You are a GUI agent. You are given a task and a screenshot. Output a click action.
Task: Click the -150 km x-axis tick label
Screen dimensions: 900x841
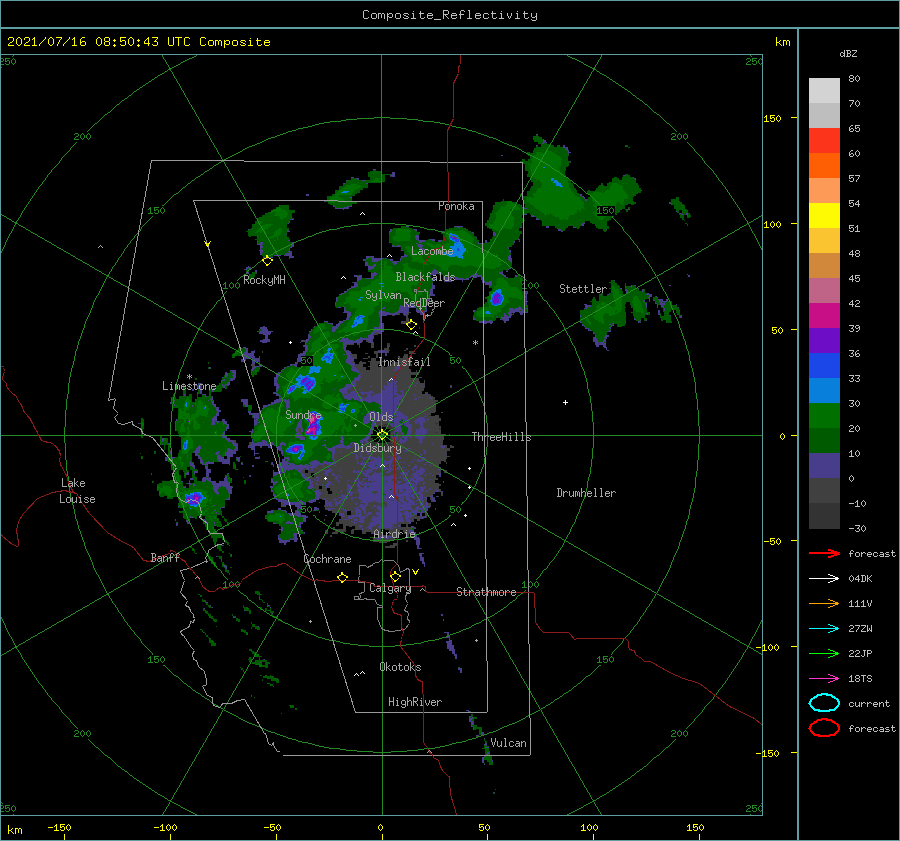[x=59, y=827]
